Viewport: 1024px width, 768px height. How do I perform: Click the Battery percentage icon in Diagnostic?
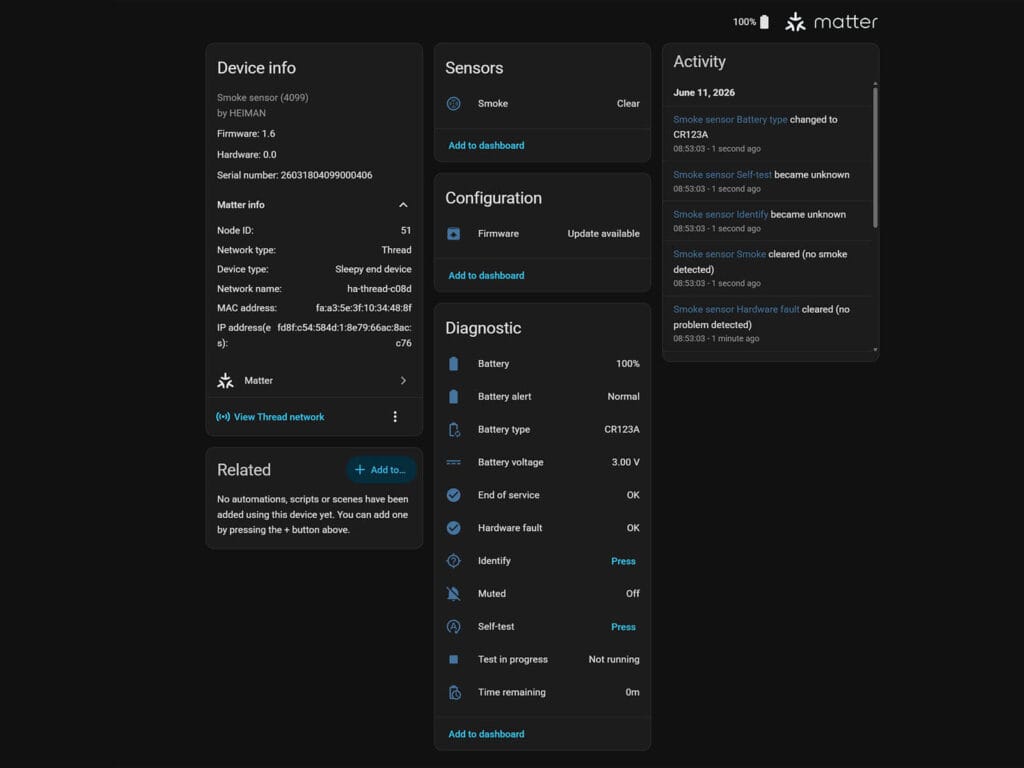coord(453,364)
